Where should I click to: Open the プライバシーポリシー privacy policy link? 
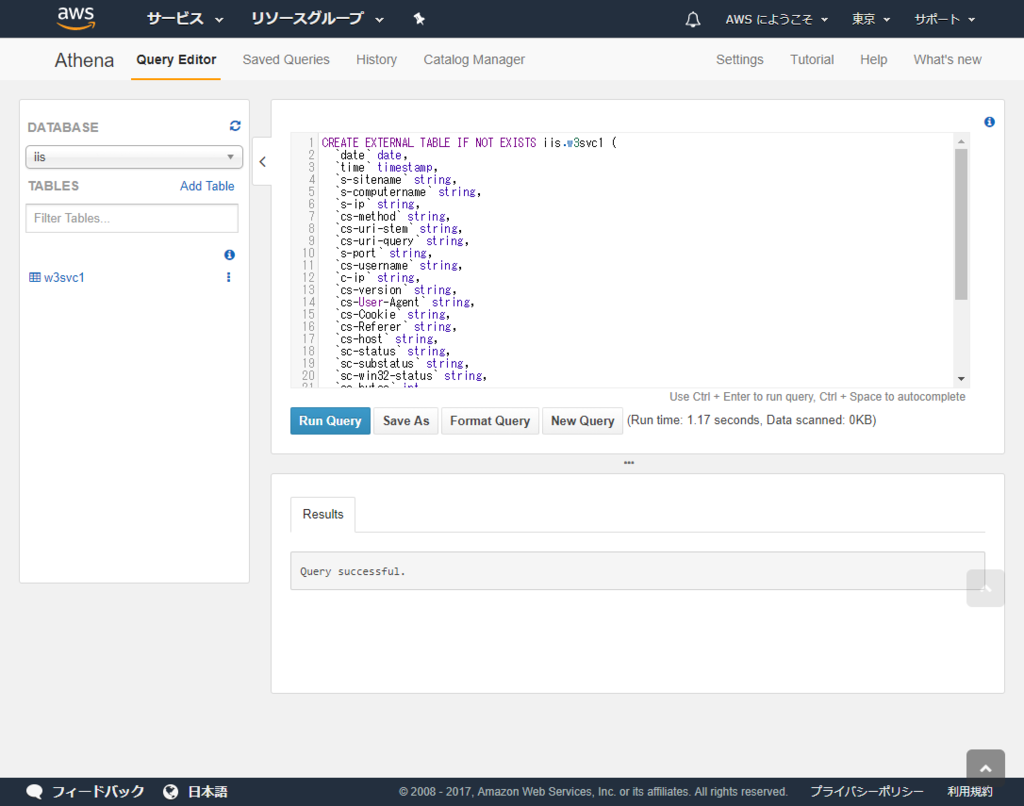[x=867, y=792]
